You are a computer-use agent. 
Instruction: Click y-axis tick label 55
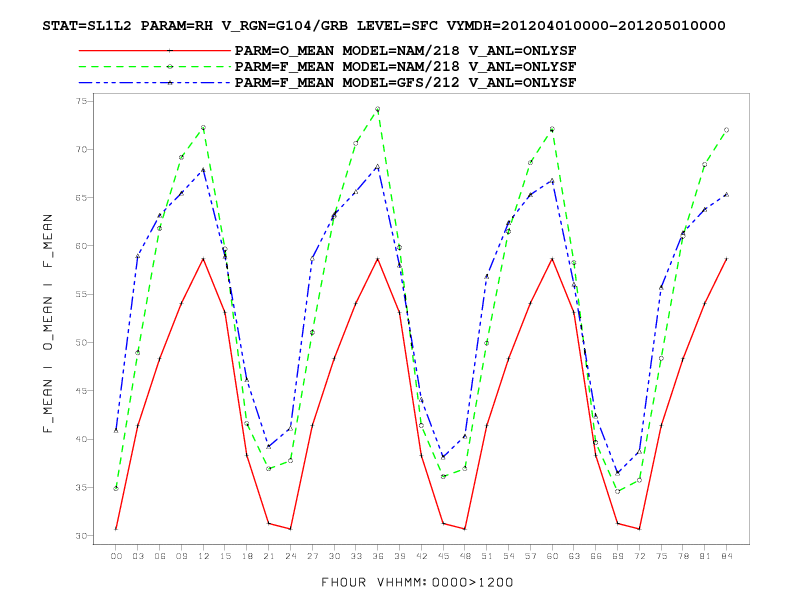tap(83, 294)
